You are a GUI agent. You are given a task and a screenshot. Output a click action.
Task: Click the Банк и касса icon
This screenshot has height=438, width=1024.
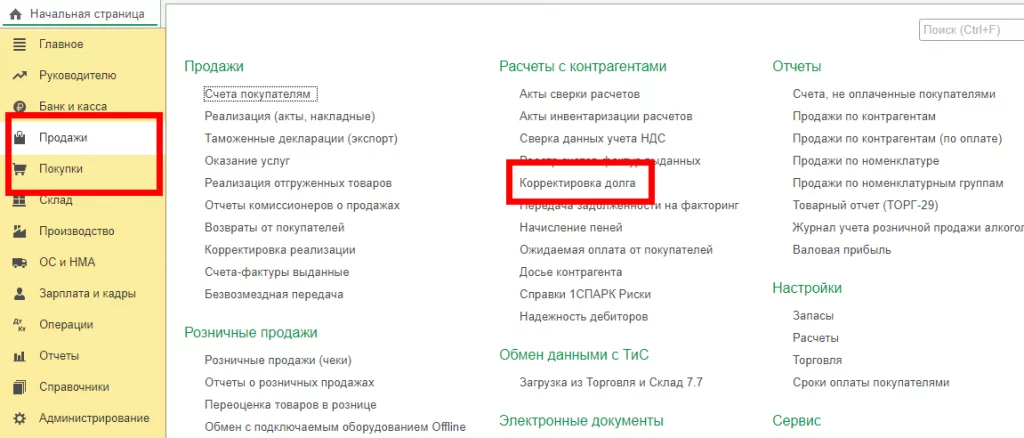point(19,106)
